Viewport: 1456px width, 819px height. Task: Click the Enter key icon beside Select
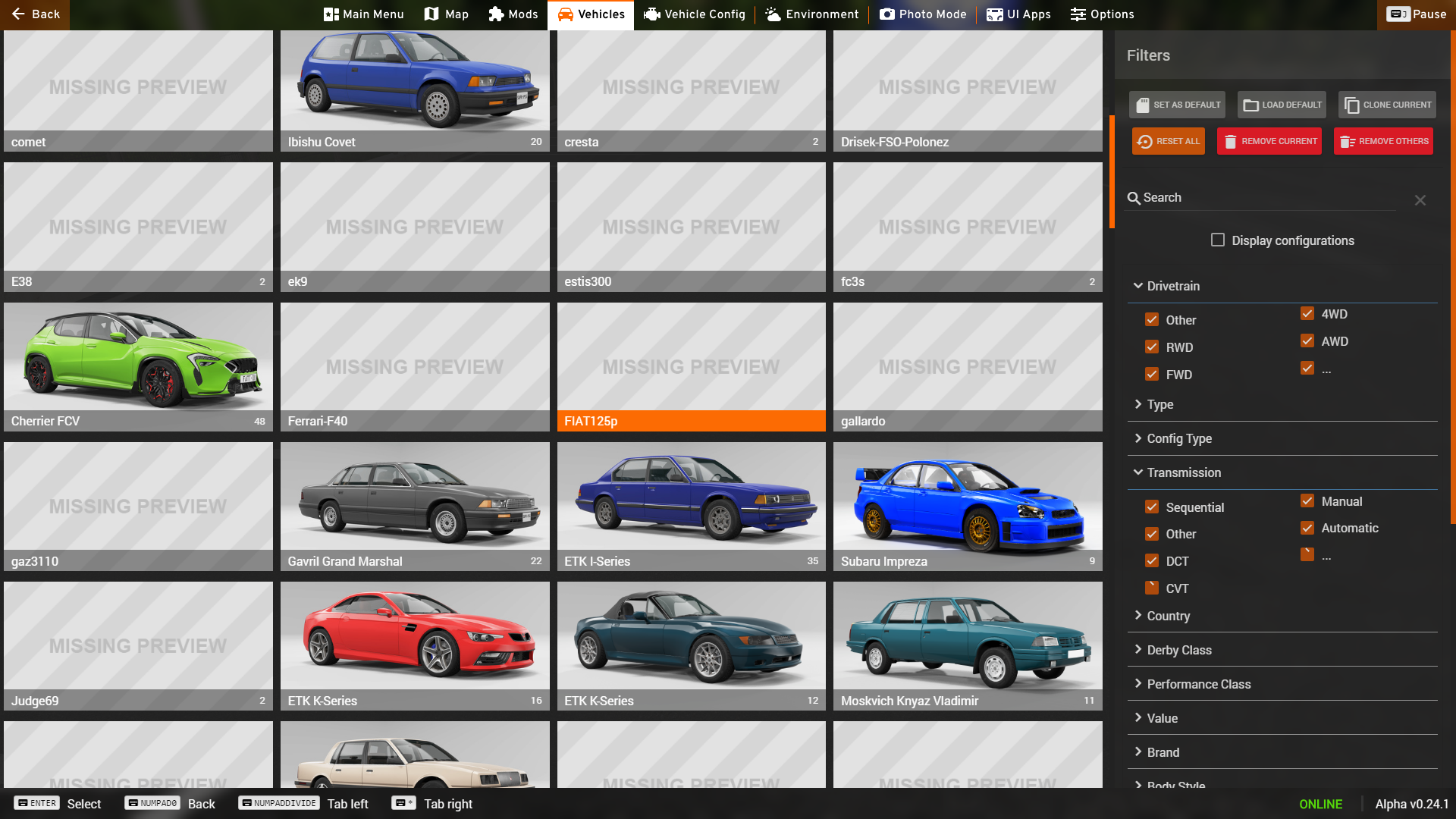(36, 803)
